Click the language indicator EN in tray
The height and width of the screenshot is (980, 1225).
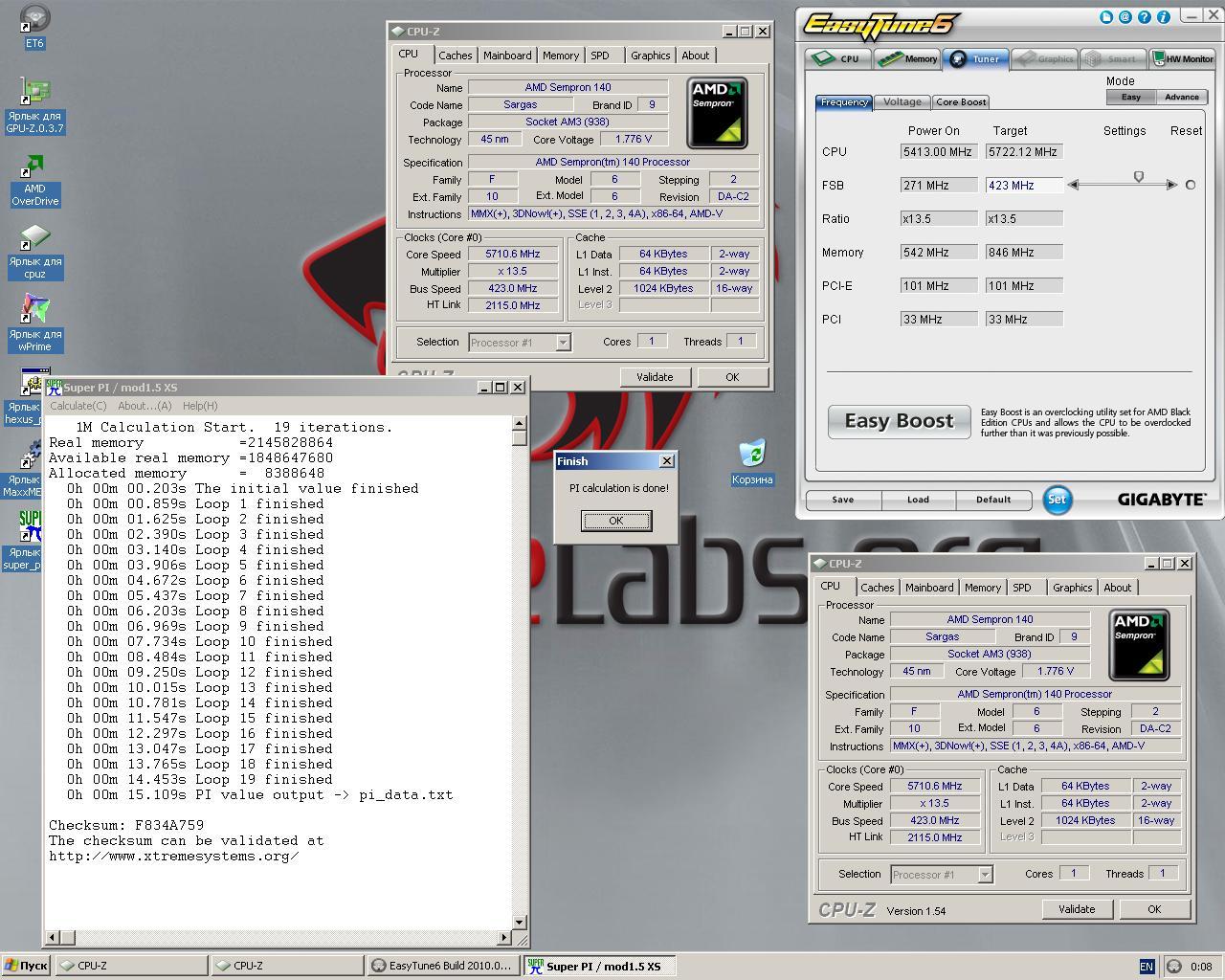1147,967
